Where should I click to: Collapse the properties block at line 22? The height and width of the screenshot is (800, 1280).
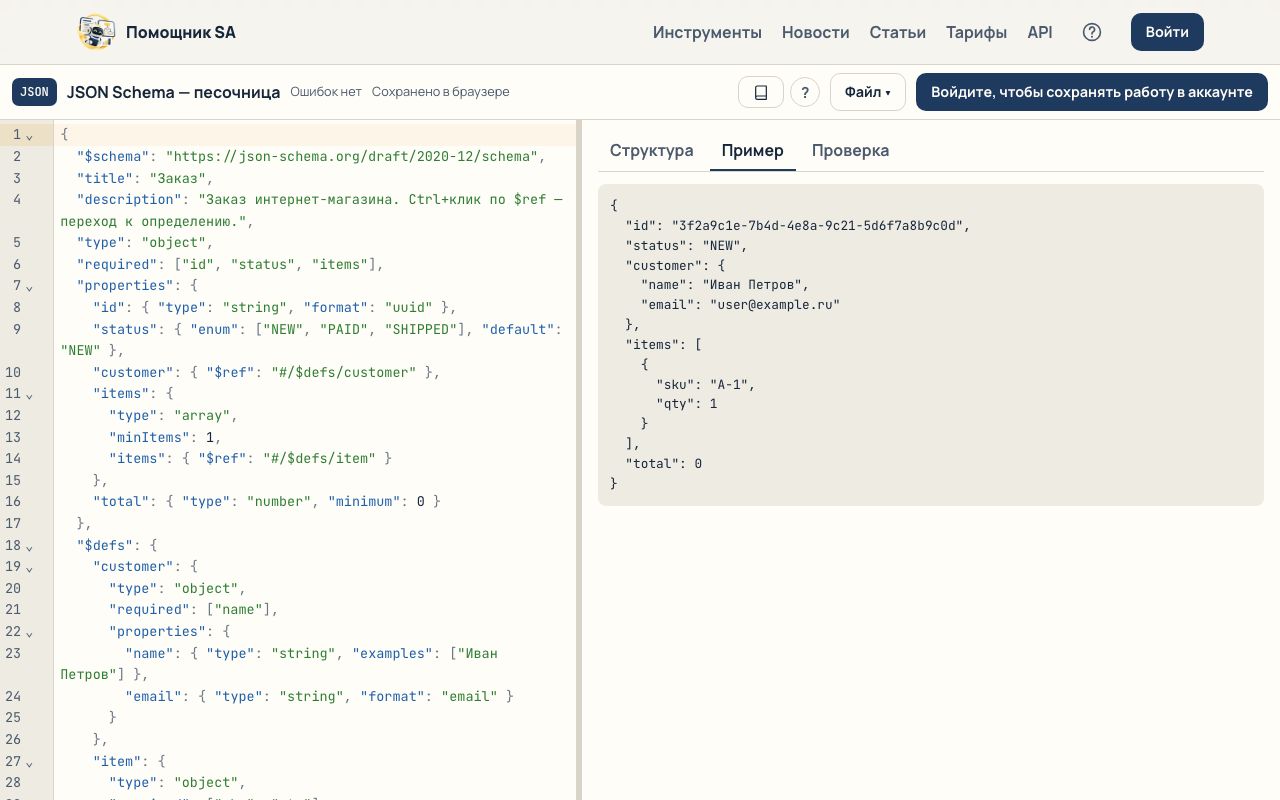29,633
